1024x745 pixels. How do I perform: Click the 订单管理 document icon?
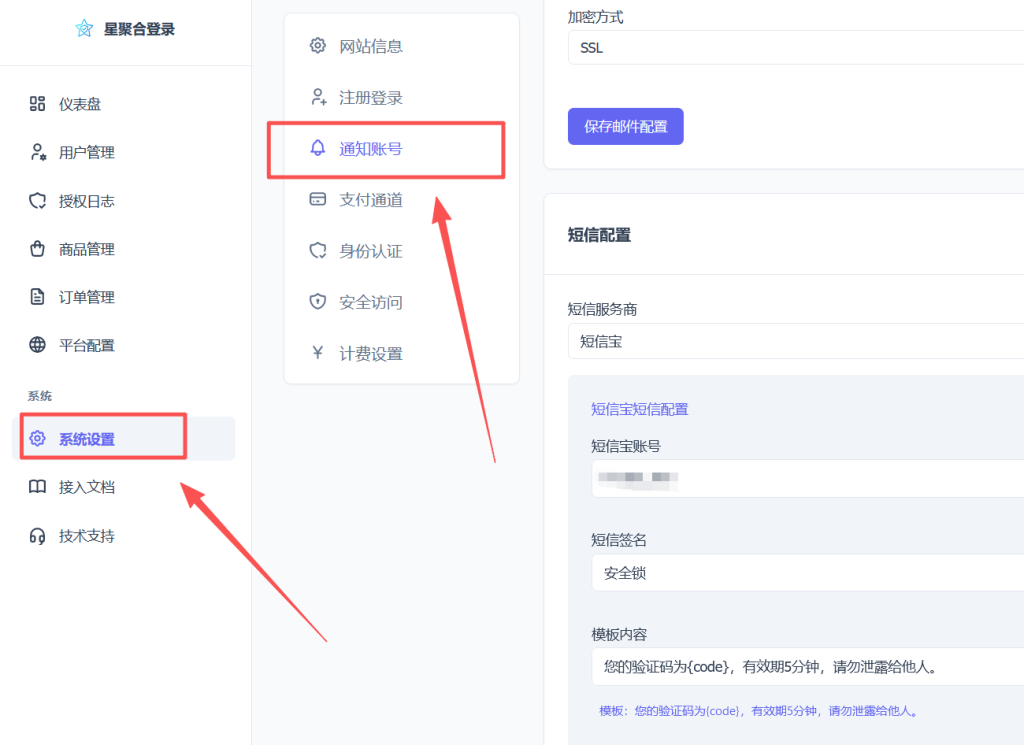click(37, 297)
